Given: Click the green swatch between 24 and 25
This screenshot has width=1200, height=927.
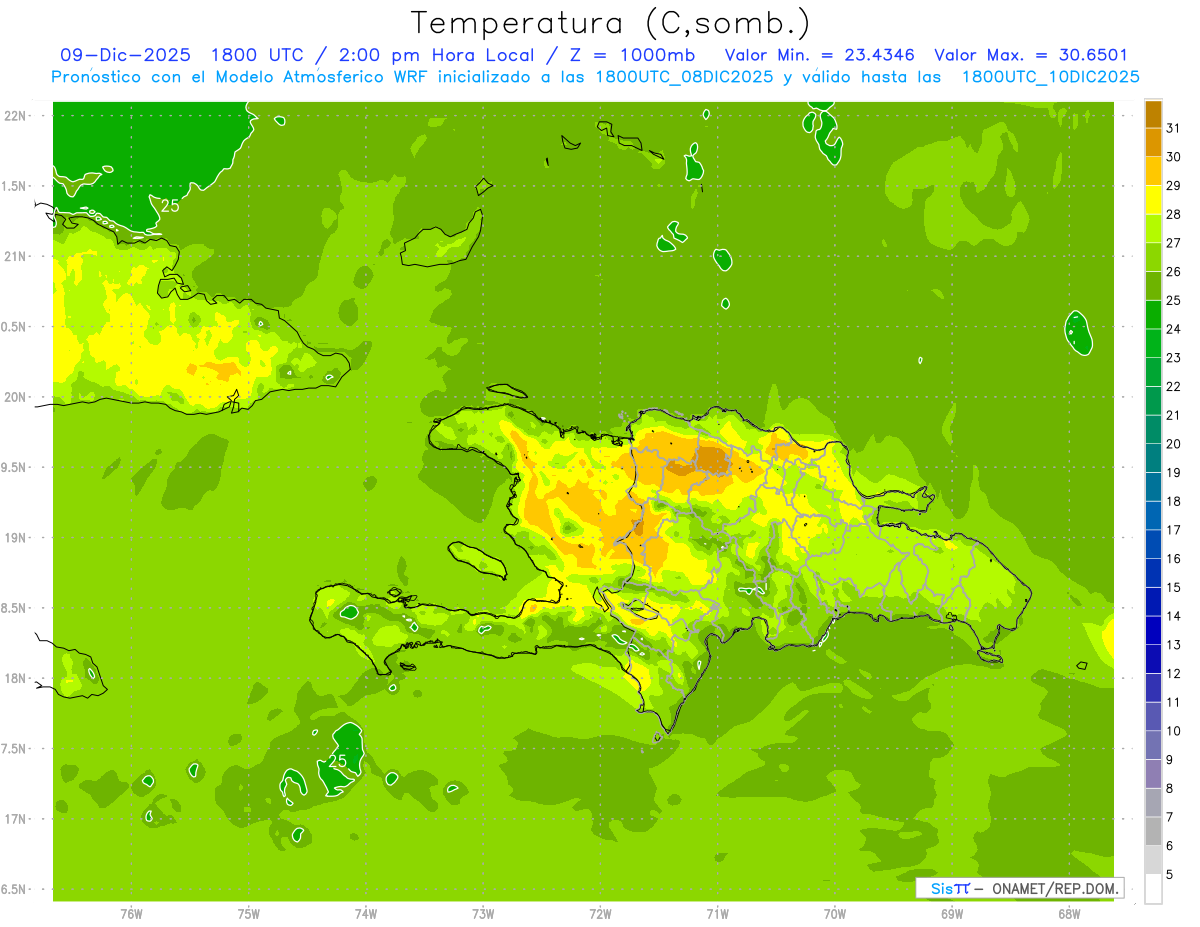Looking at the screenshot, I should click(x=1153, y=314).
